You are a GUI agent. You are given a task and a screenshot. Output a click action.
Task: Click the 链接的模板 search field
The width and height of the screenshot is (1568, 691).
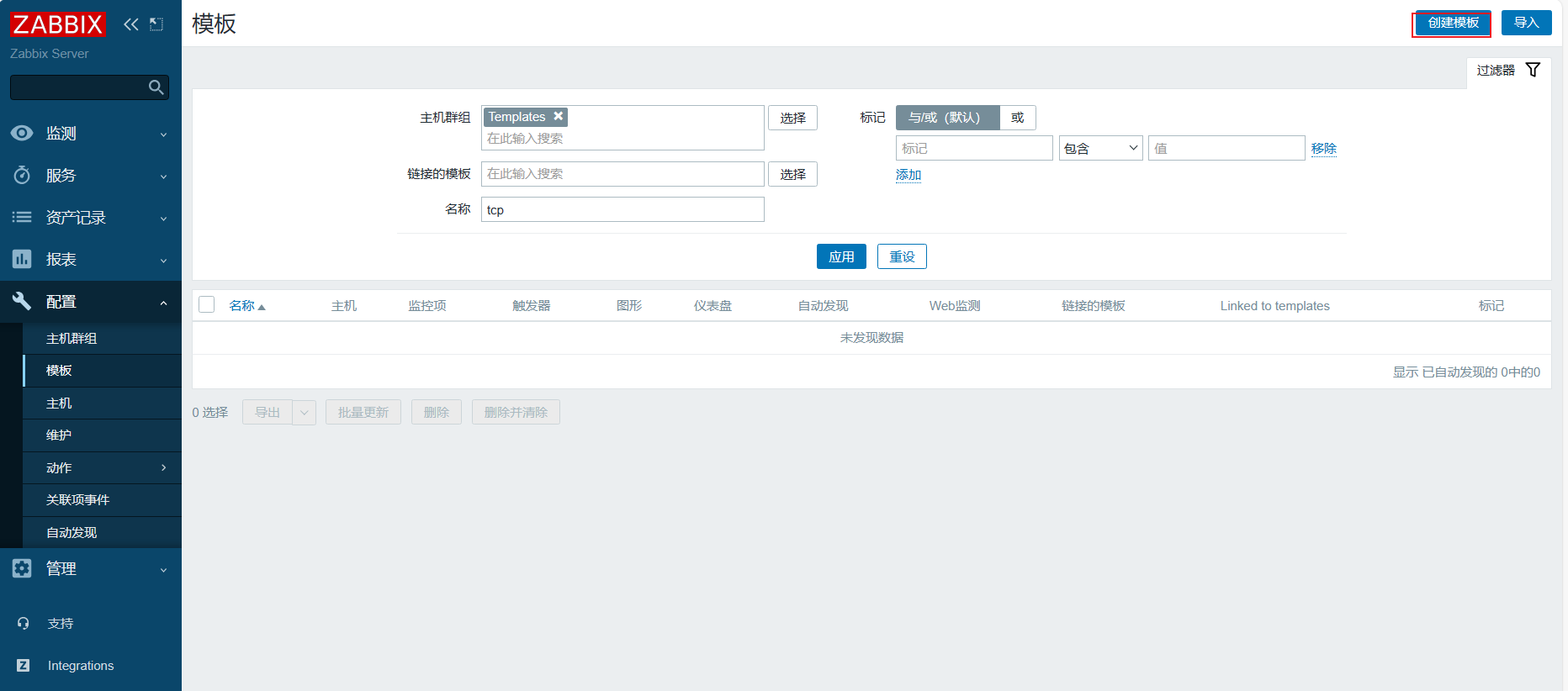[x=622, y=174]
